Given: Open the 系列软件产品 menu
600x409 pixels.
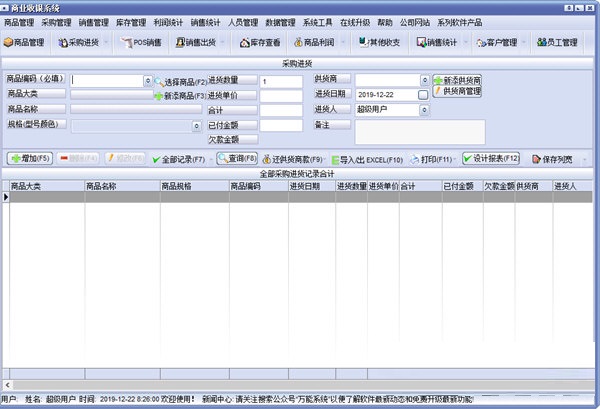Looking at the screenshot, I should click(460, 23).
